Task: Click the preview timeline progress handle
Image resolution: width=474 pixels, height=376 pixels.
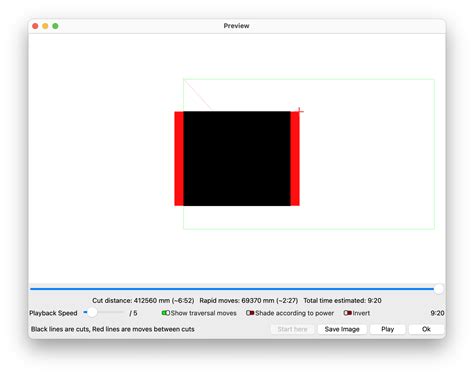Action: [439, 289]
